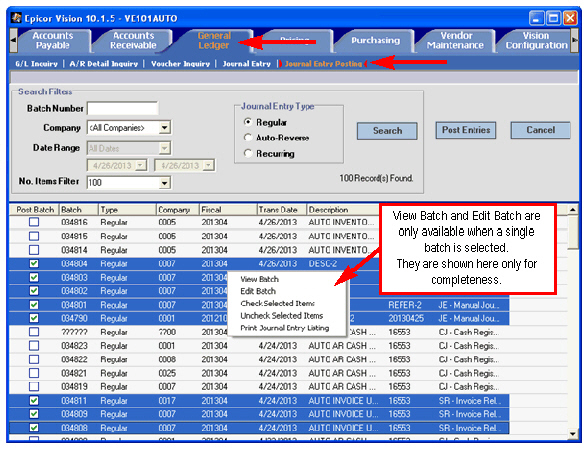This screenshot has width=585, height=450.
Task: Sort by the Trans Date column header
Action: click(282, 210)
